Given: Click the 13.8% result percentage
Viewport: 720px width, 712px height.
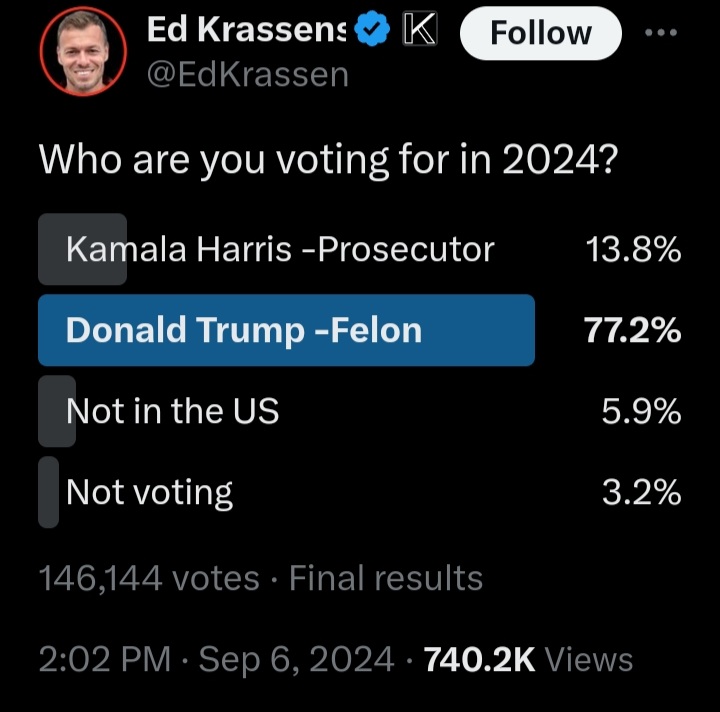Looking at the screenshot, I should (x=633, y=249).
